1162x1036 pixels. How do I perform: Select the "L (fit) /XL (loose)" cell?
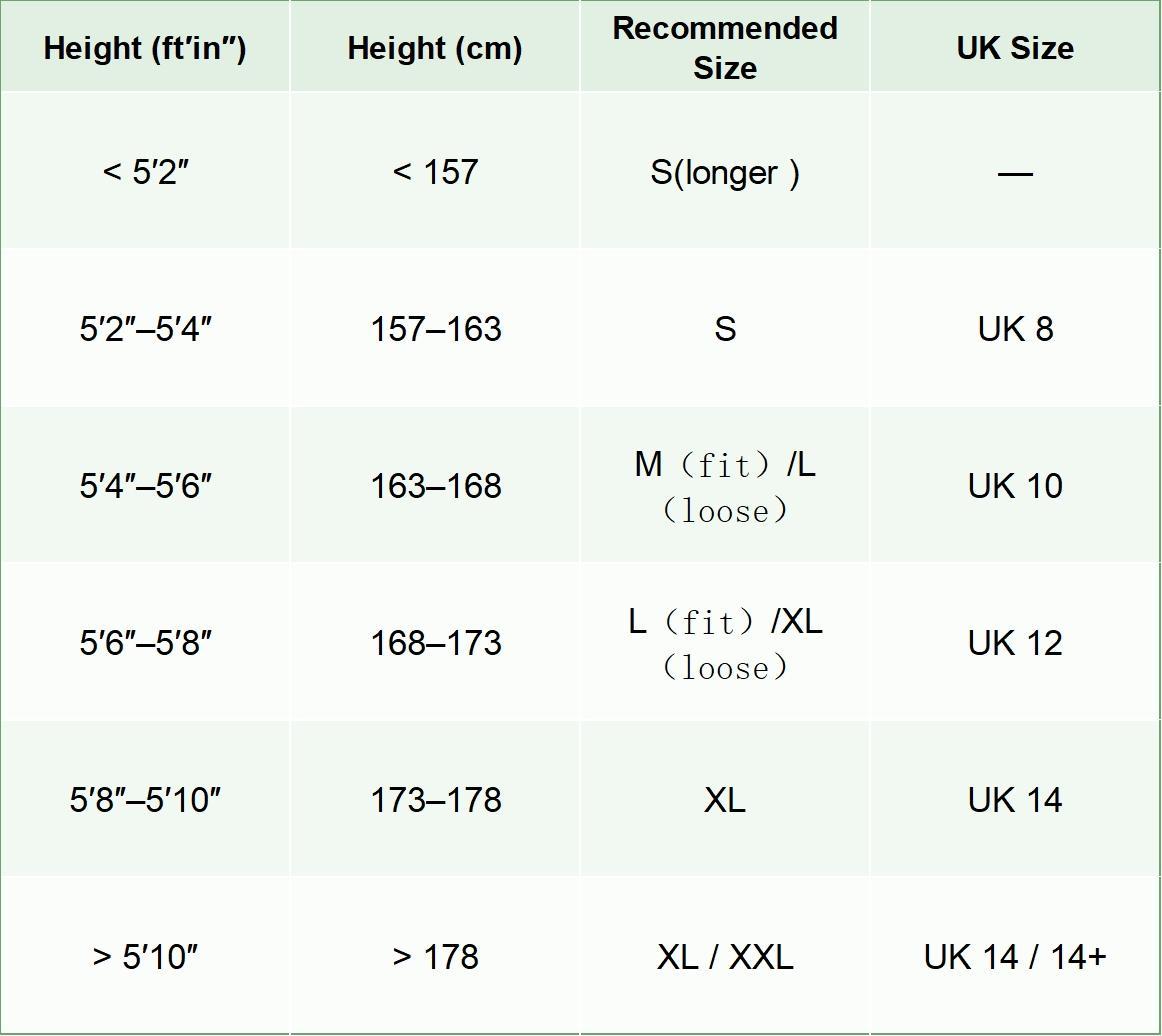click(x=725, y=644)
